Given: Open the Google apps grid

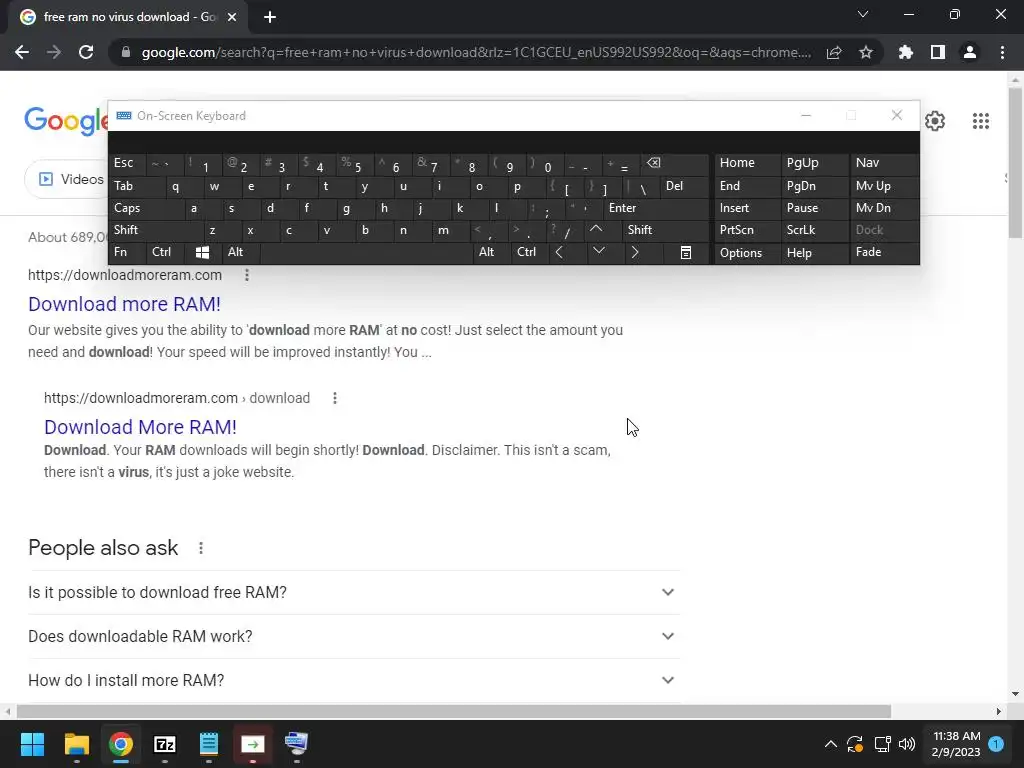Looking at the screenshot, I should click(980, 121).
